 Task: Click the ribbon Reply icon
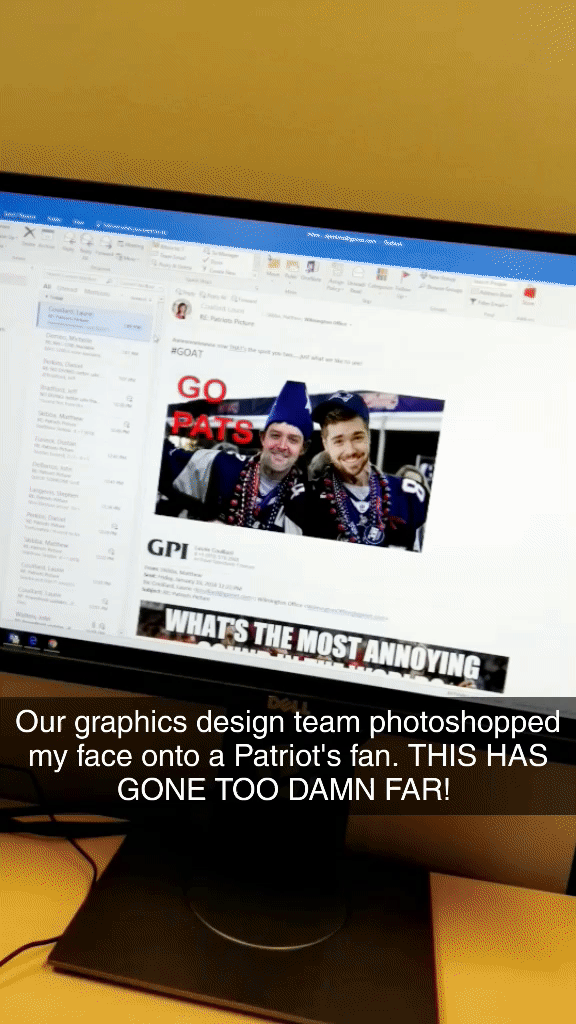[x=69, y=238]
